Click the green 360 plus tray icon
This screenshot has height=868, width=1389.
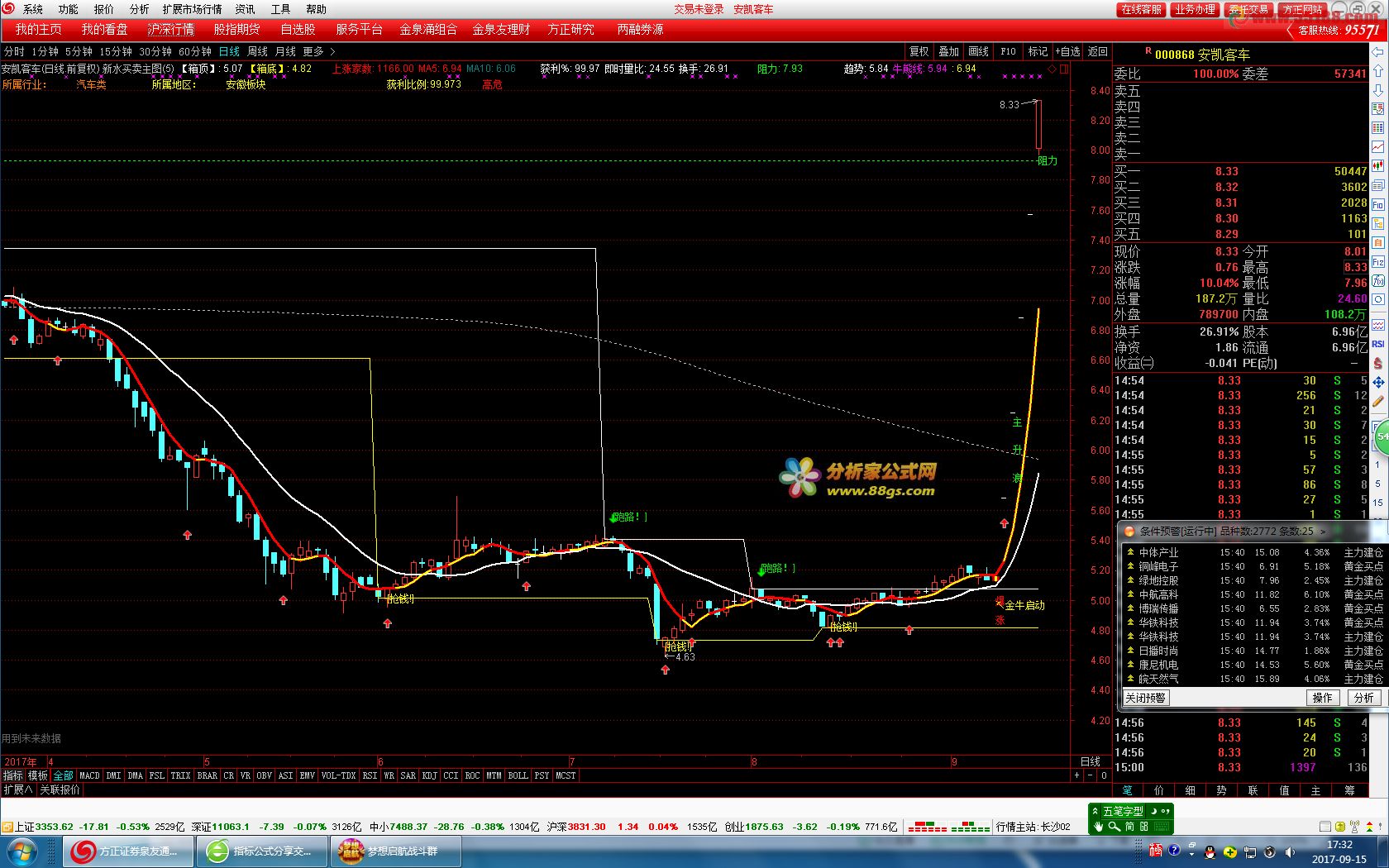pos(1229,851)
